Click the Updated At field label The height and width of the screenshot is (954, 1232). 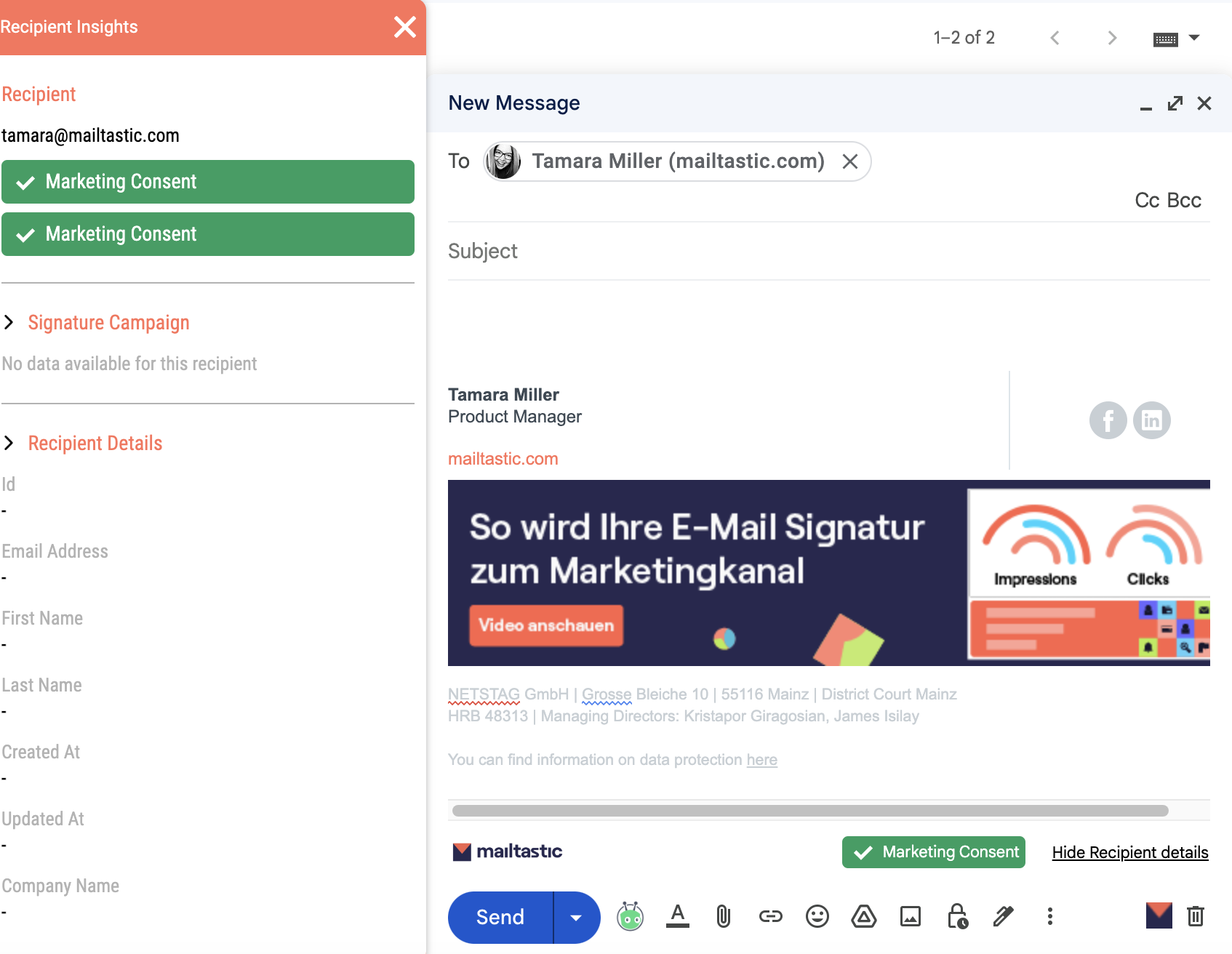point(43,819)
